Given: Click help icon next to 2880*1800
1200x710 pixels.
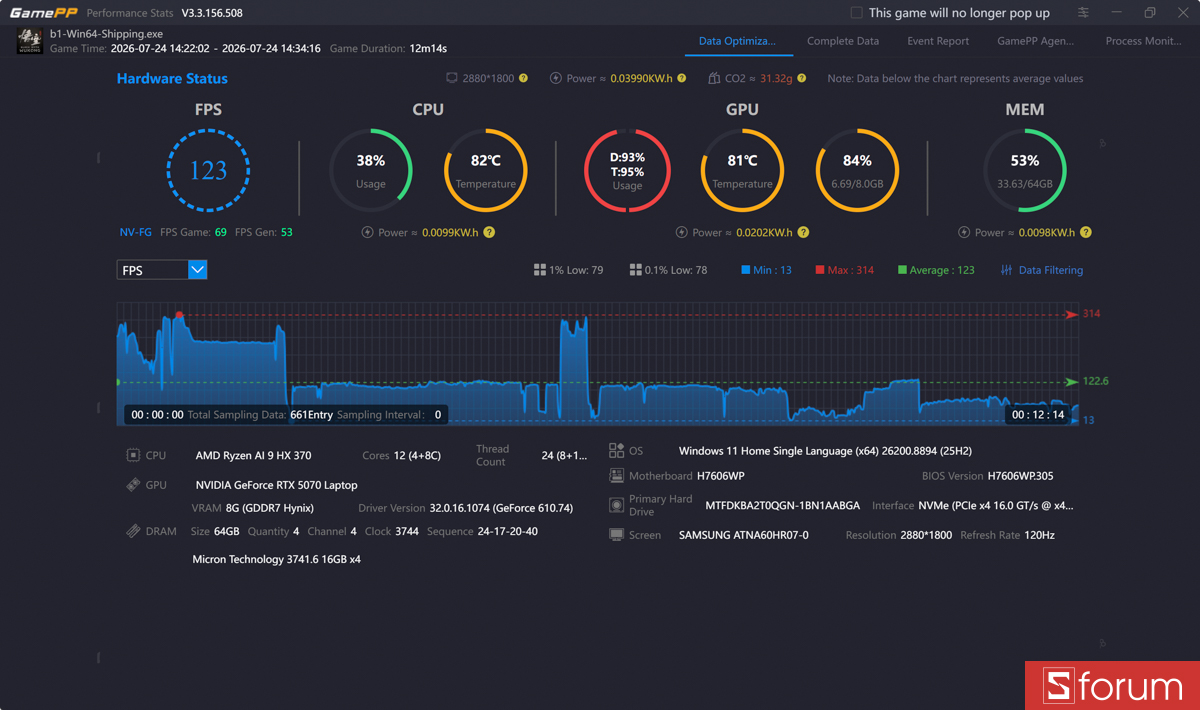Looking at the screenshot, I should [x=523, y=78].
